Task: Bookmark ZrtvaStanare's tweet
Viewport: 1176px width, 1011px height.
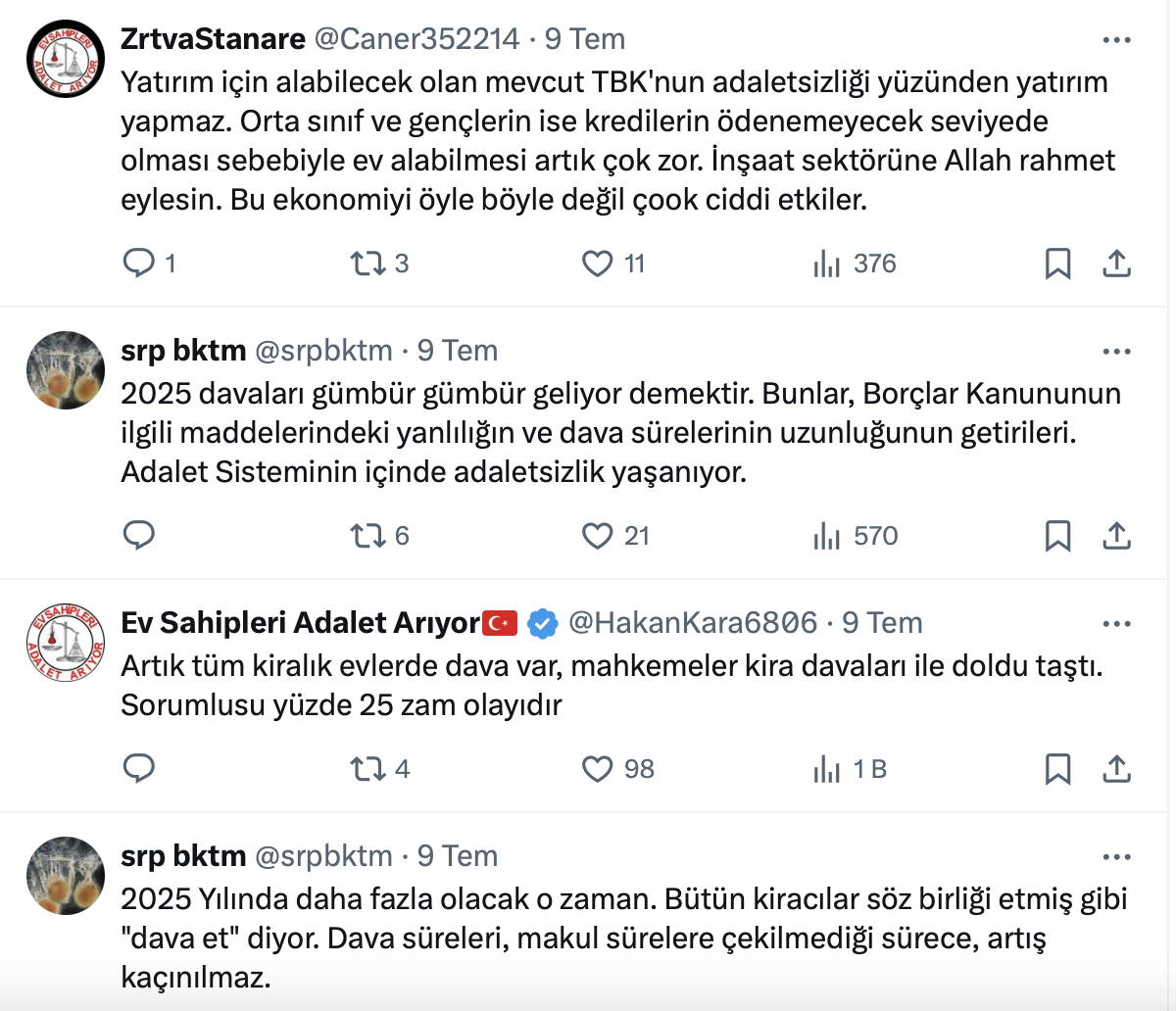Action: click(x=1057, y=263)
